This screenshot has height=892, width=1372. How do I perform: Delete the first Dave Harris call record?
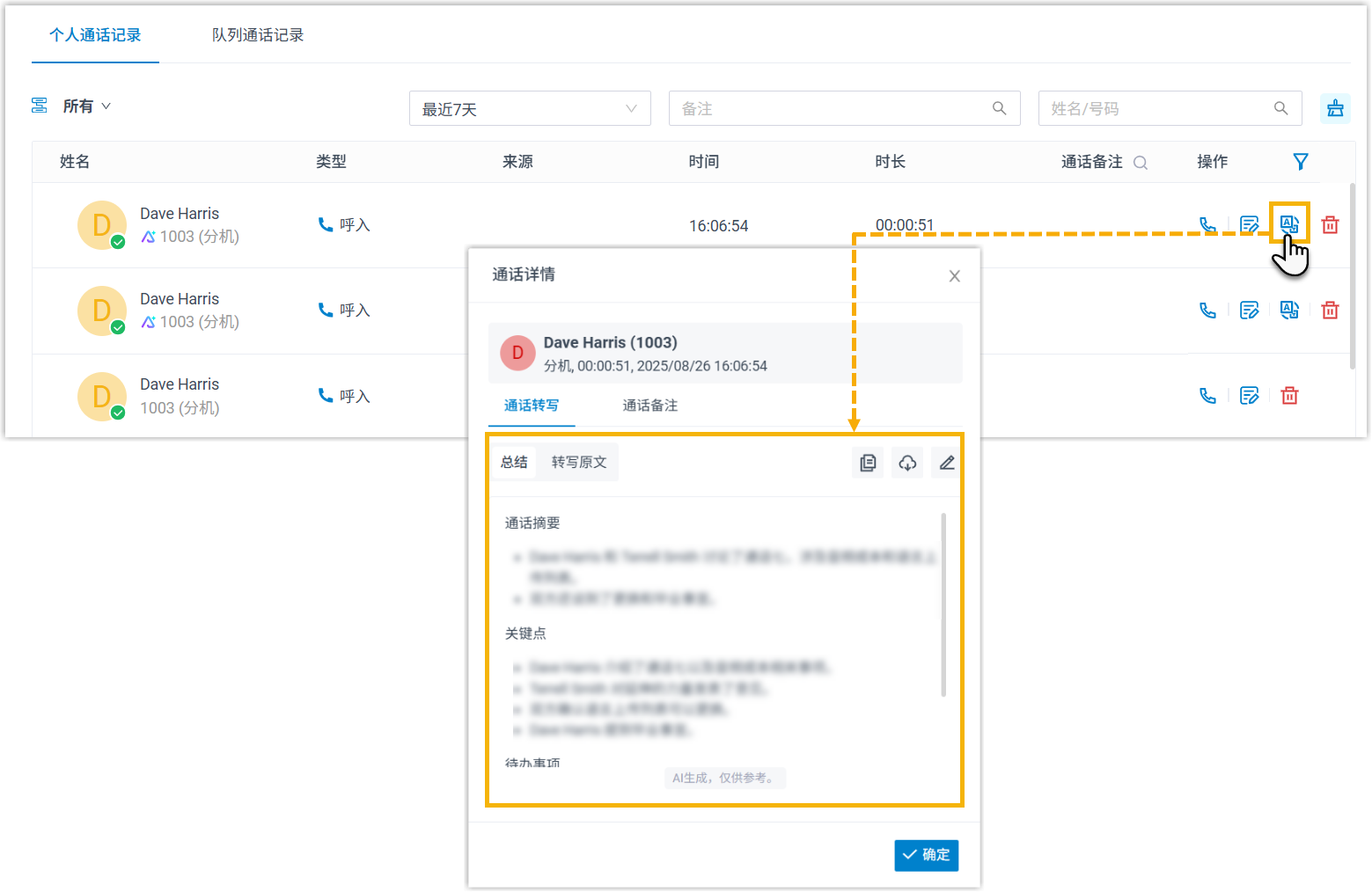(x=1330, y=225)
